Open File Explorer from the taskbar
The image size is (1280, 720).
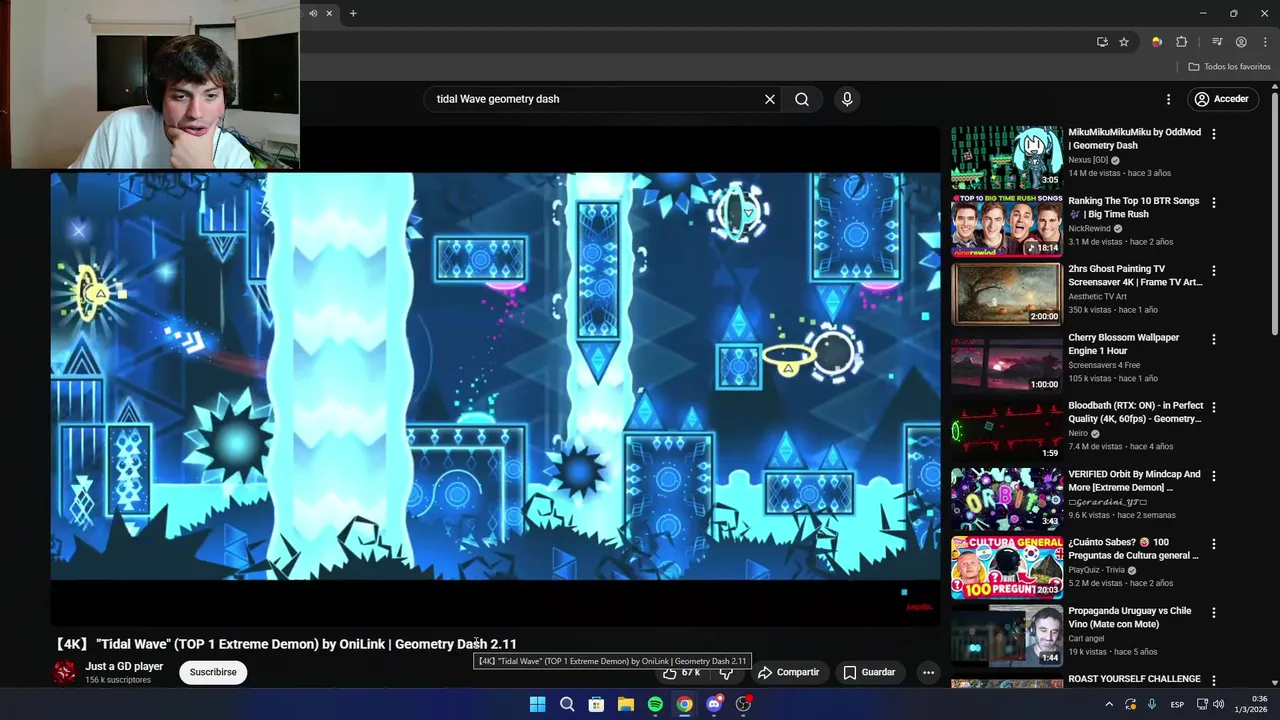pos(625,704)
